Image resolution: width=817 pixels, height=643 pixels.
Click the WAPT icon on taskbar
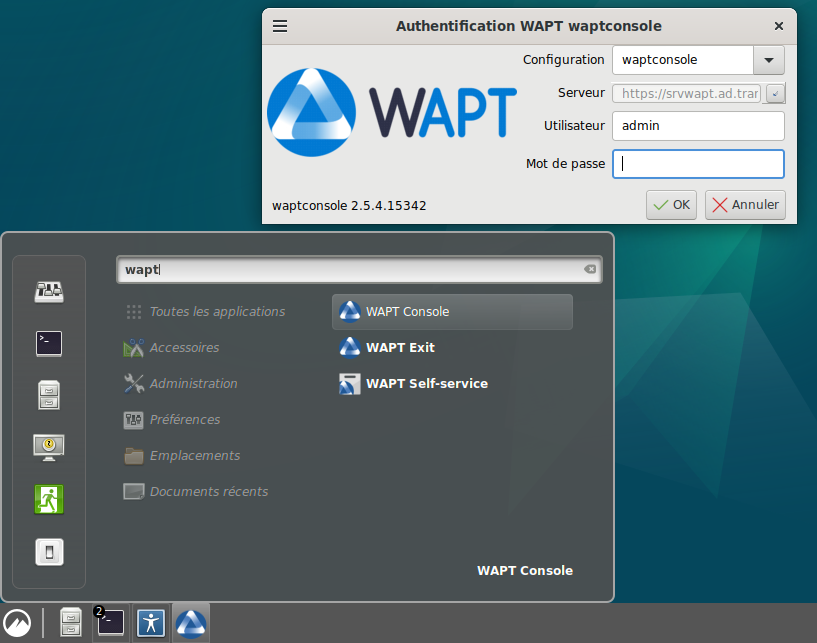click(x=191, y=623)
